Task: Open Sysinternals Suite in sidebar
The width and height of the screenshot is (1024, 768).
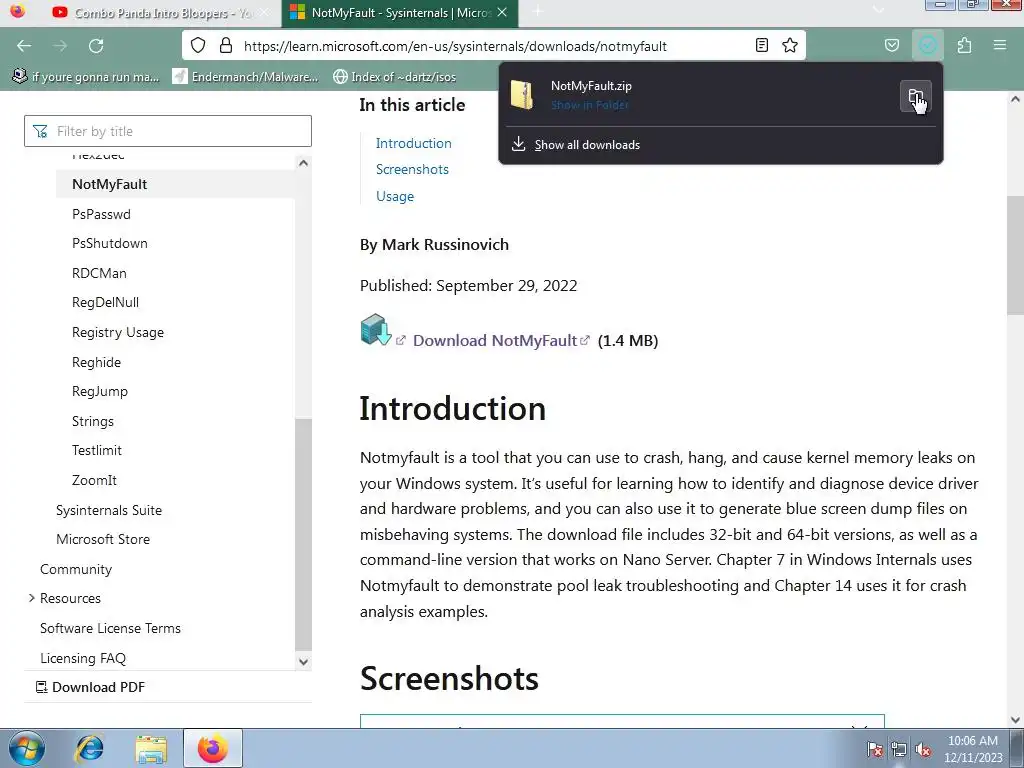Action: click(x=108, y=510)
